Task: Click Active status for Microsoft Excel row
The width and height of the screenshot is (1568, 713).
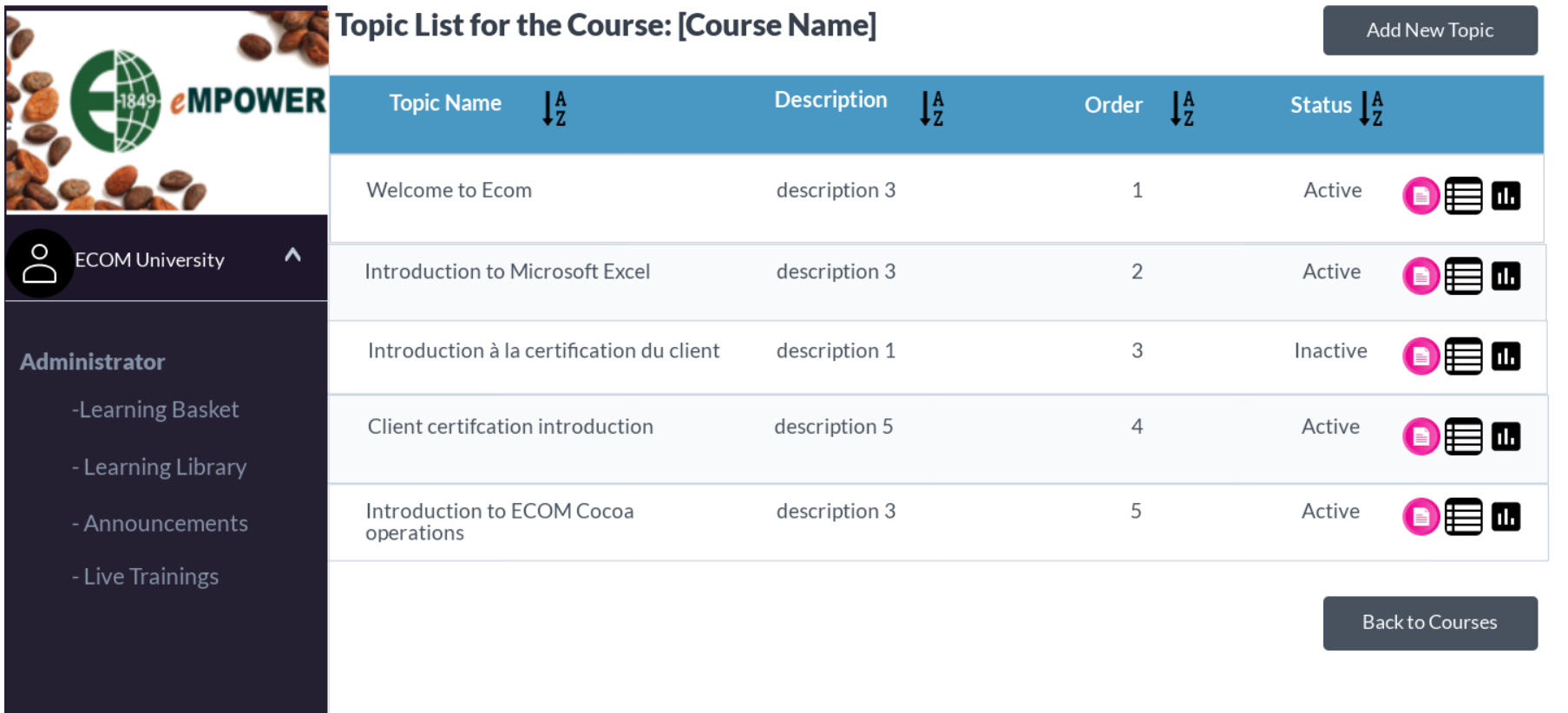Action: pos(1331,271)
